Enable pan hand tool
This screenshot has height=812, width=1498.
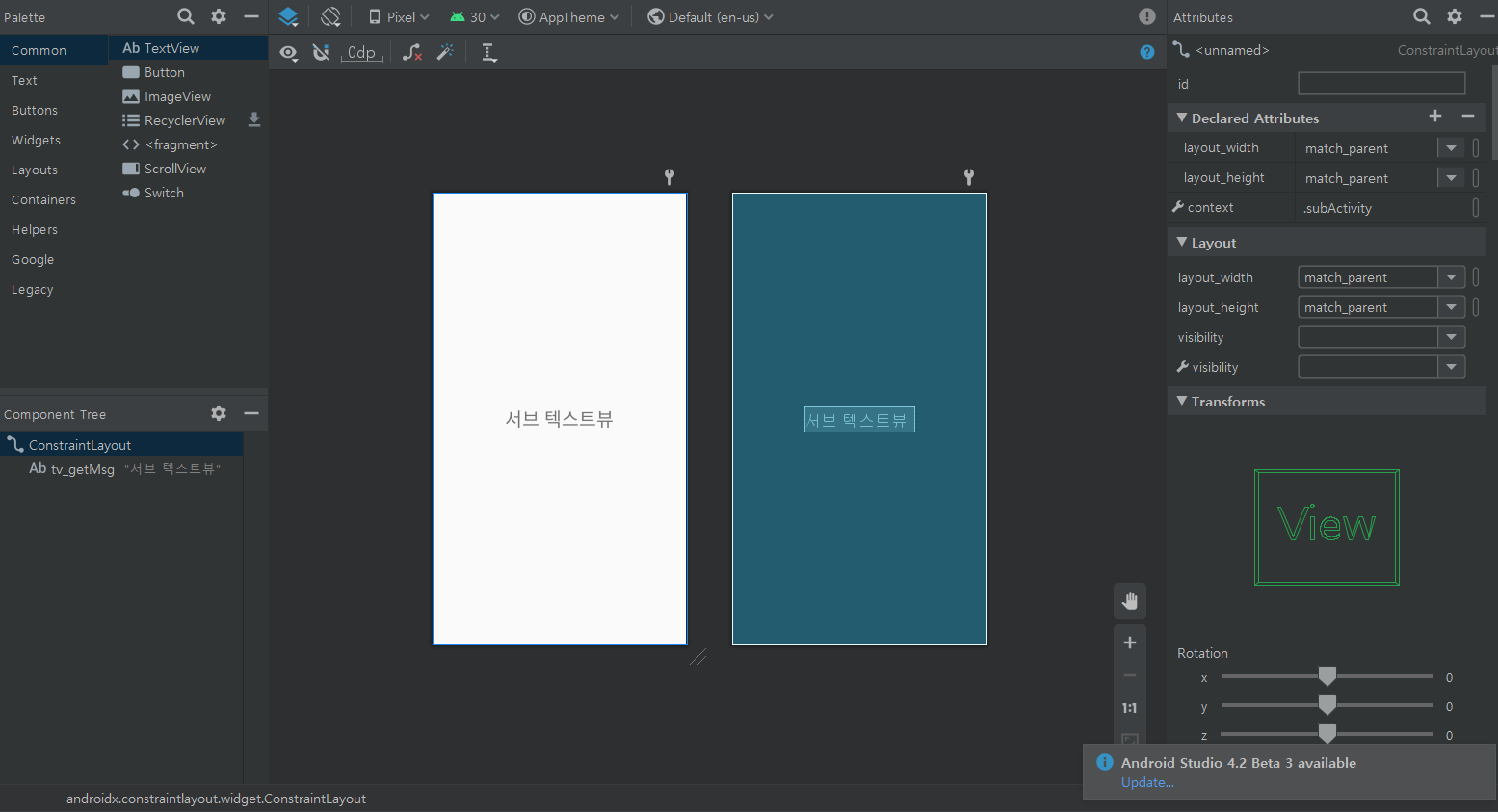[x=1130, y=602]
